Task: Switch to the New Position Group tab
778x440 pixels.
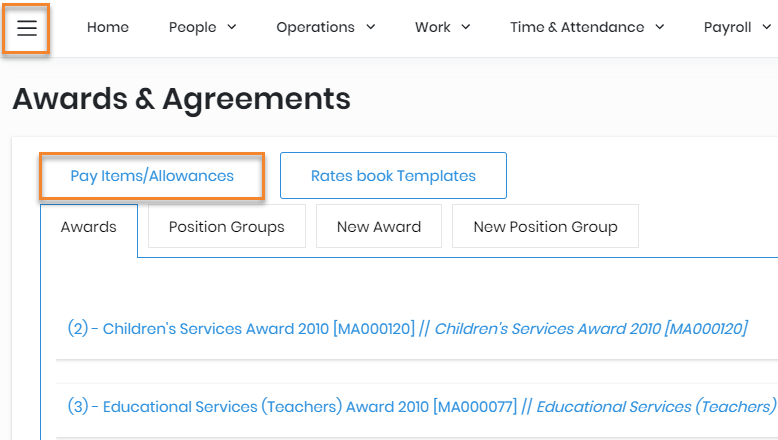Action: tap(545, 227)
